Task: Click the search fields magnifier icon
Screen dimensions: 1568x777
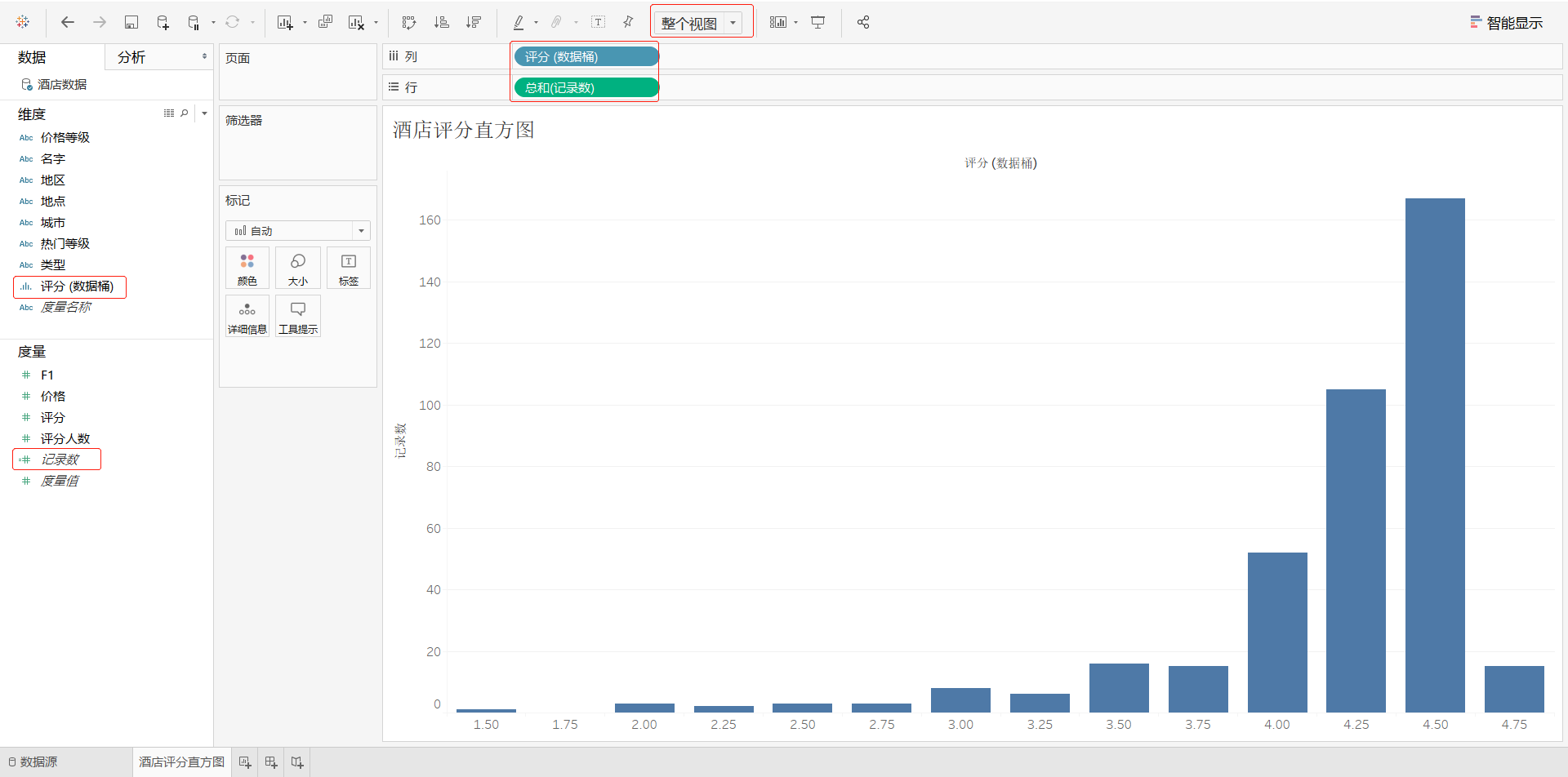Action: [185, 113]
